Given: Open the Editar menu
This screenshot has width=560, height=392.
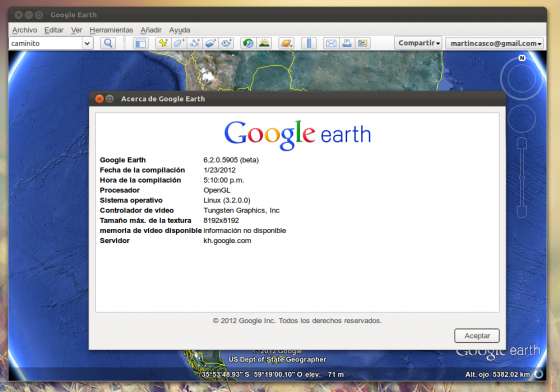Looking at the screenshot, I should (54, 30).
